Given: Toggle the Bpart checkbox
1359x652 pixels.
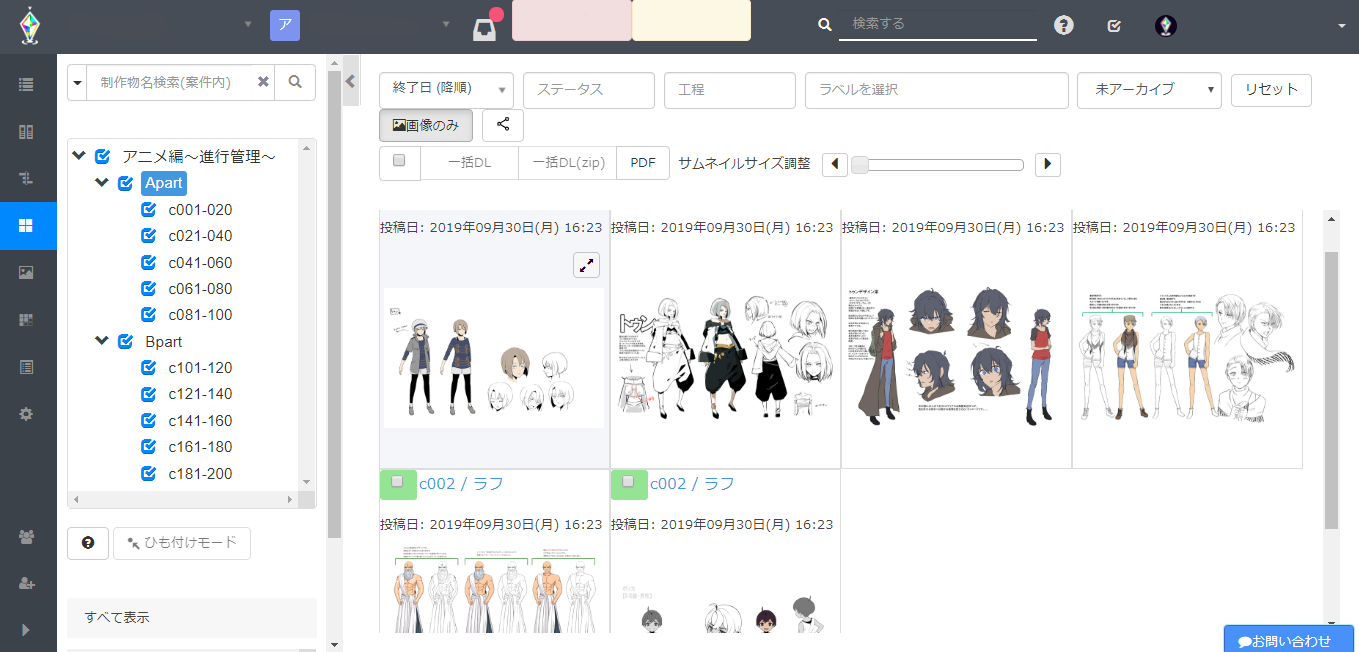Looking at the screenshot, I should coord(125,341).
